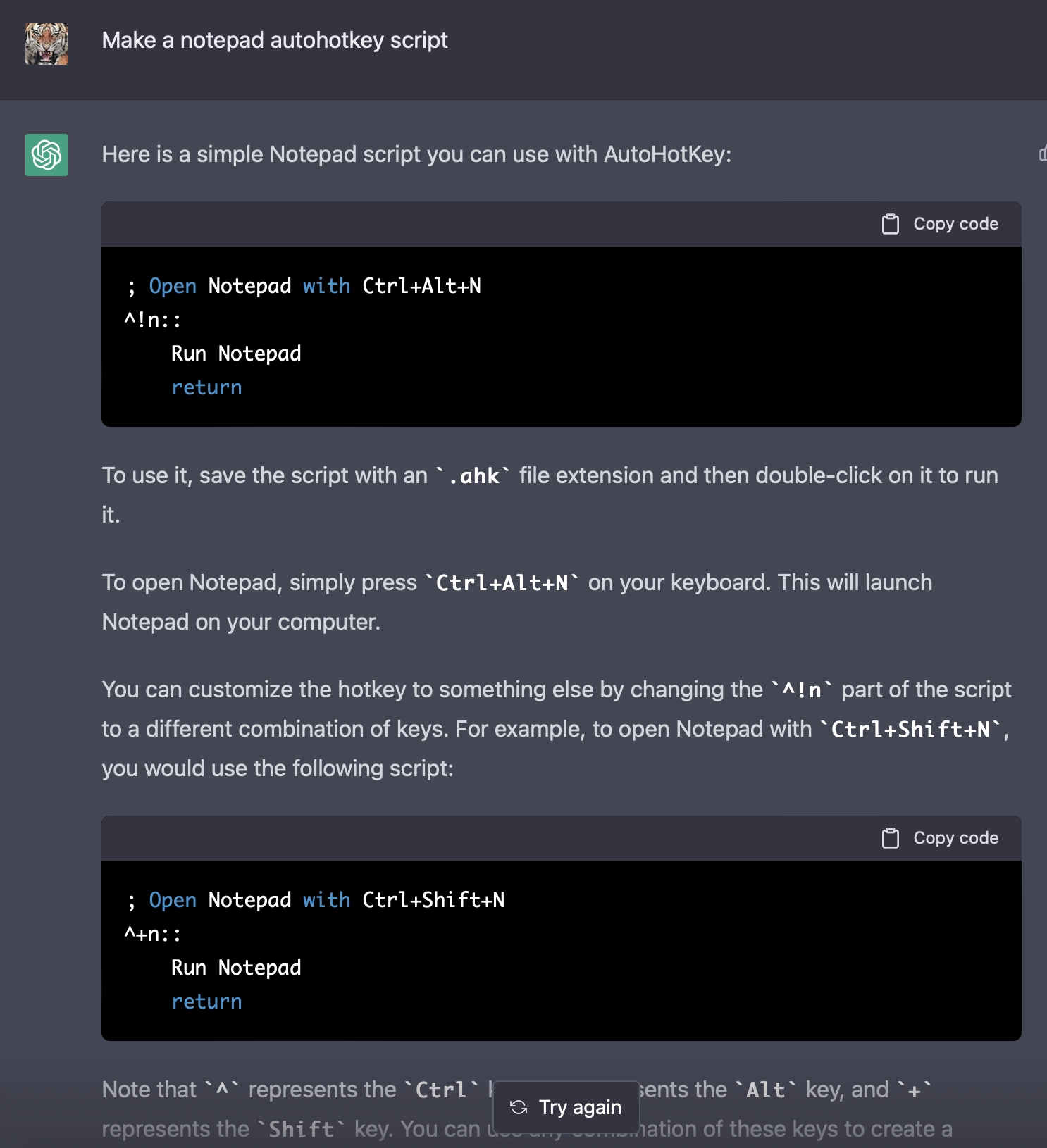Image resolution: width=1047 pixels, height=1148 pixels.
Task: Click the tiger user avatar
Action: 47,44
